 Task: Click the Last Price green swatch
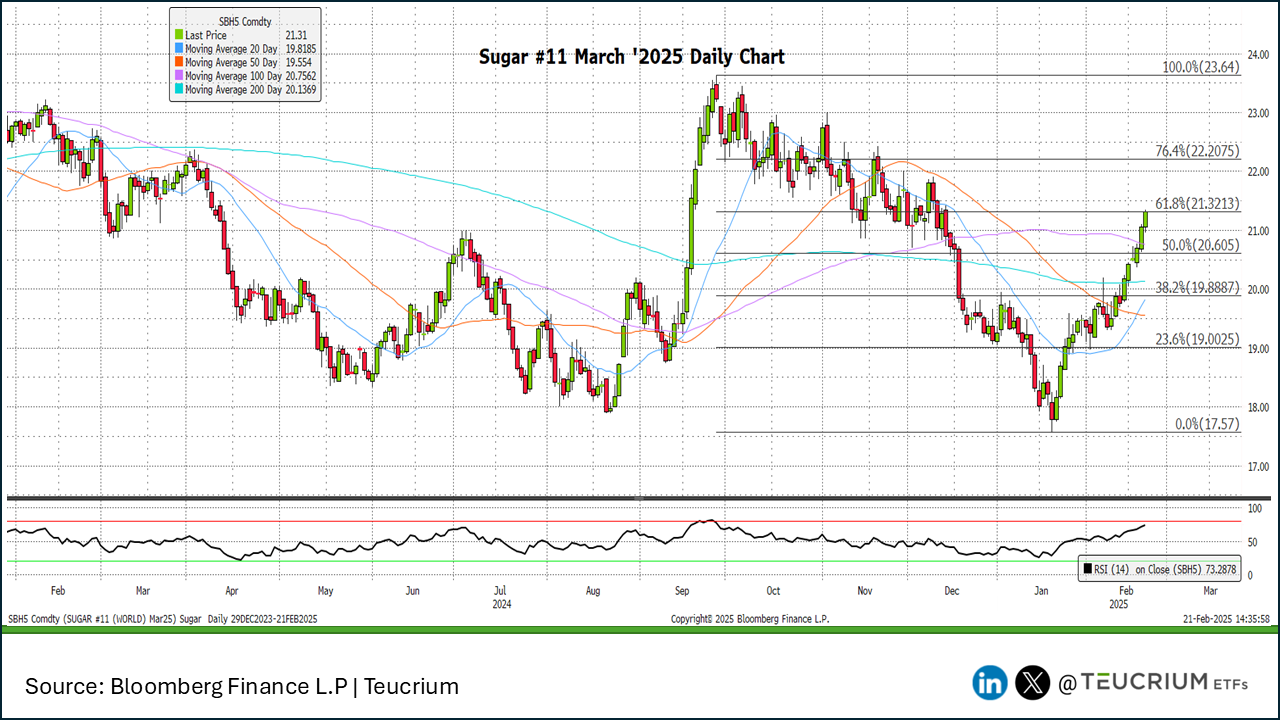pos(179,35)
